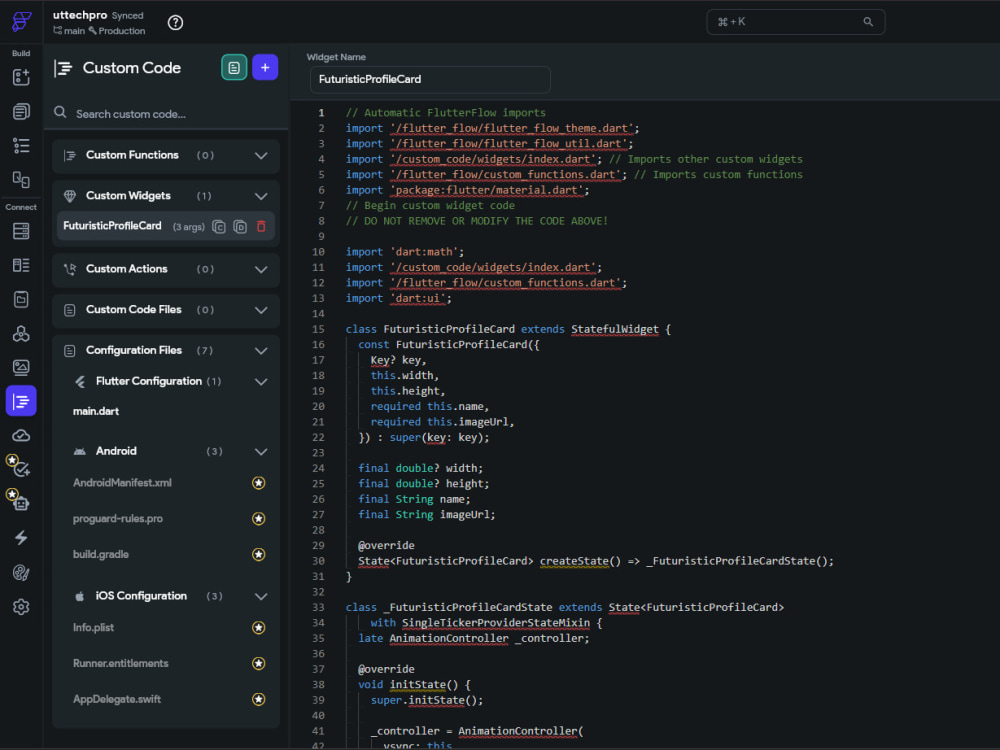The image size is (1000, 750).
Task: Click star badge next to proguard-rules.pro
Action: click(x=258, y=518)
